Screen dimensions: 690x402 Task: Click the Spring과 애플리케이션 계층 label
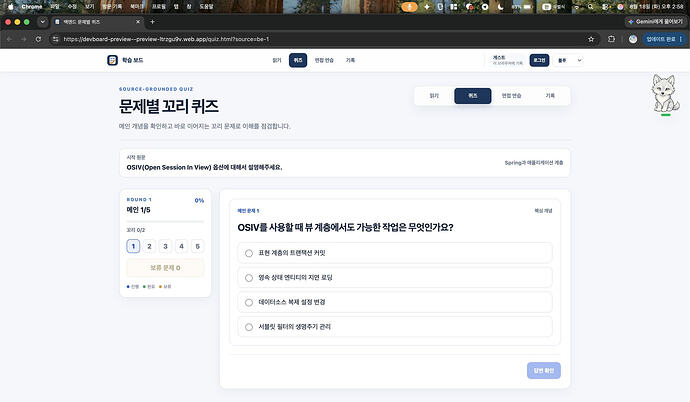(x=533, y=163)
